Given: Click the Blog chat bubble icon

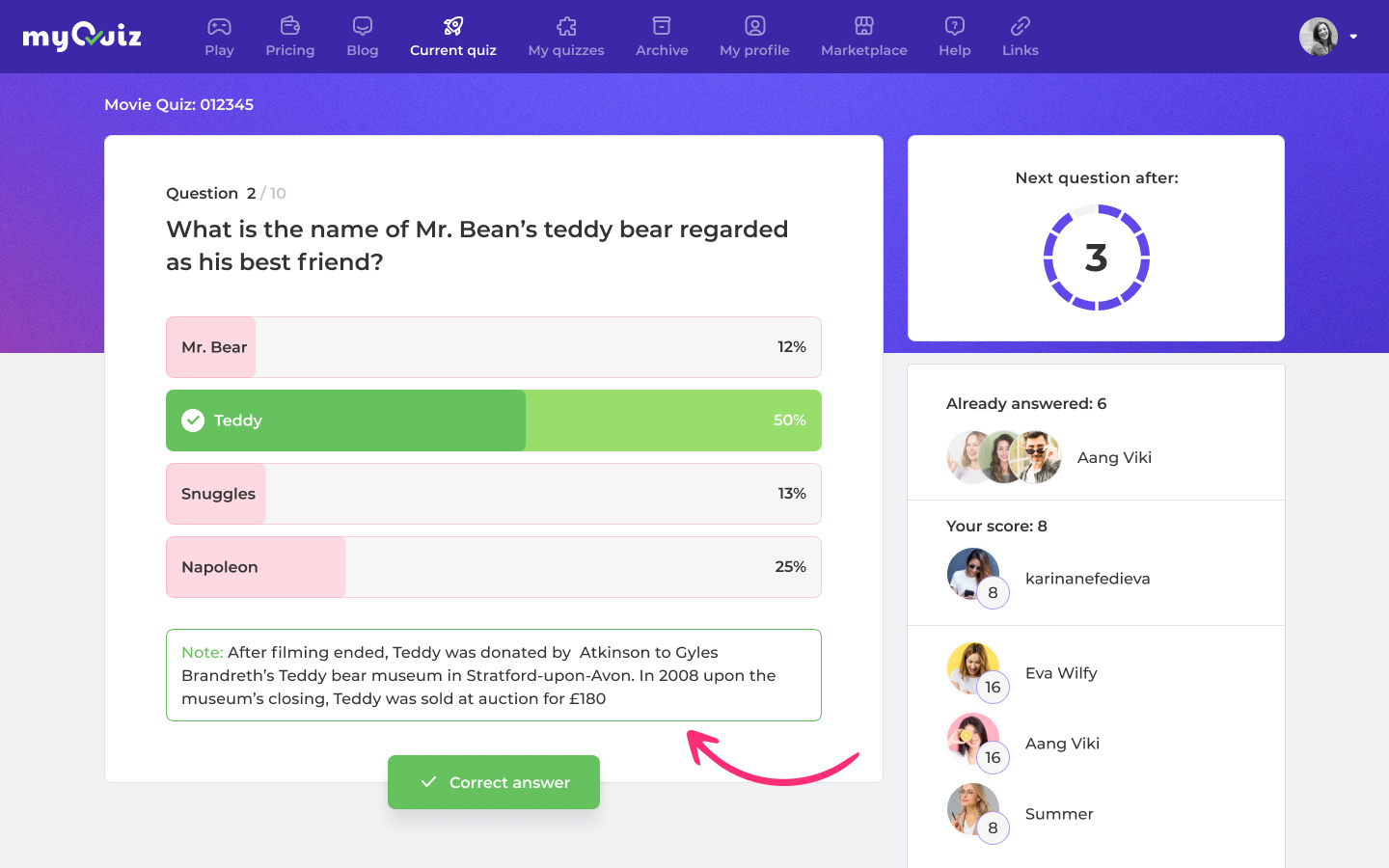Looking at the screenshot, I should tap(363, 26).
